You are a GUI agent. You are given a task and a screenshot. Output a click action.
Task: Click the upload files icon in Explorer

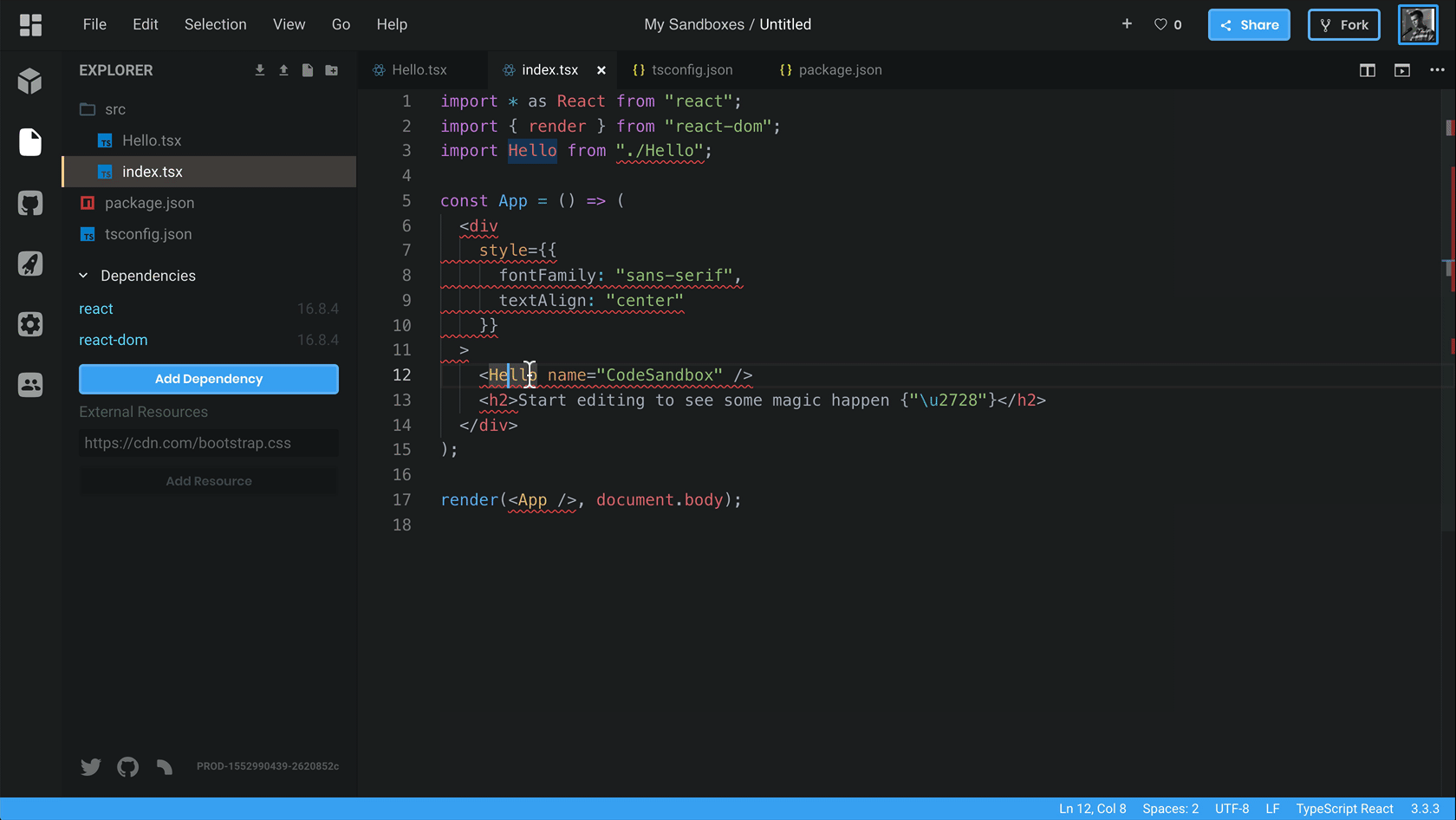(x=283, y=70)
